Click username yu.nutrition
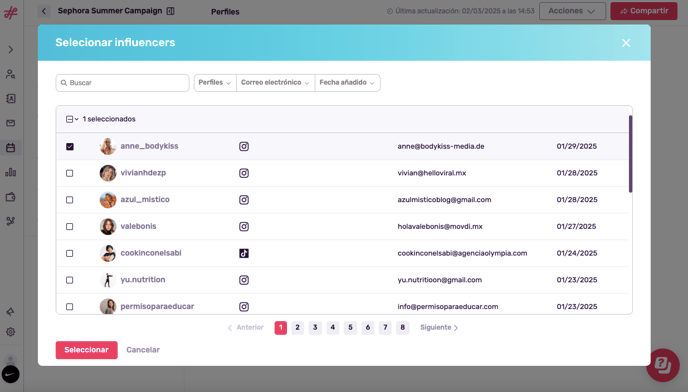This screenshot has height=392, width=688. pos(143,280)
